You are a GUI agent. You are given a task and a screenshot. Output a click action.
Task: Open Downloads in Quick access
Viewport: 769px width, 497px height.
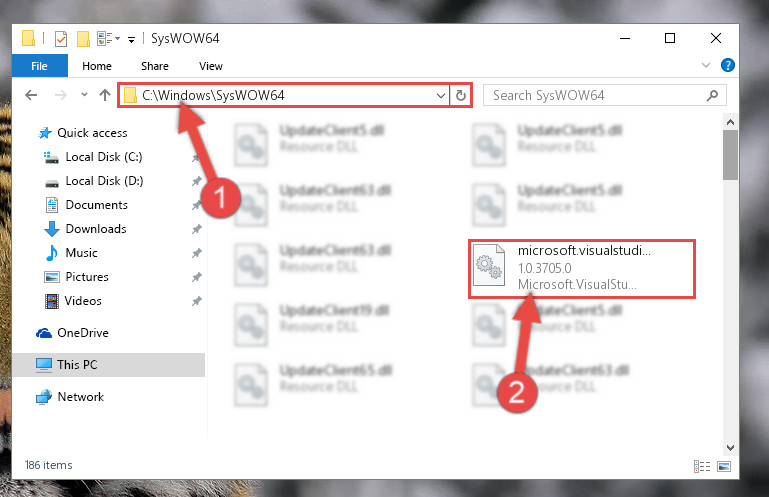point(96,229)
